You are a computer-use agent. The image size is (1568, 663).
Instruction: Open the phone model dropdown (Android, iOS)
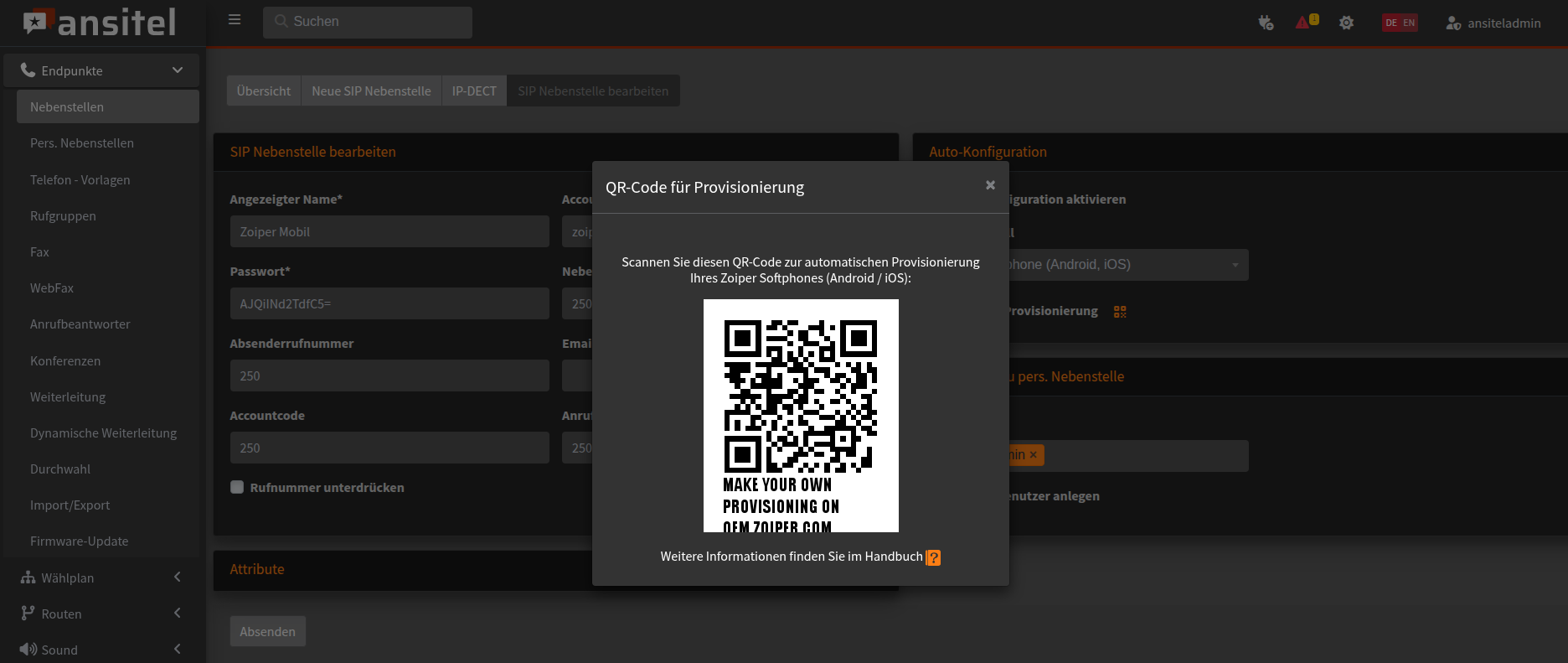(x=1127, y=265)
